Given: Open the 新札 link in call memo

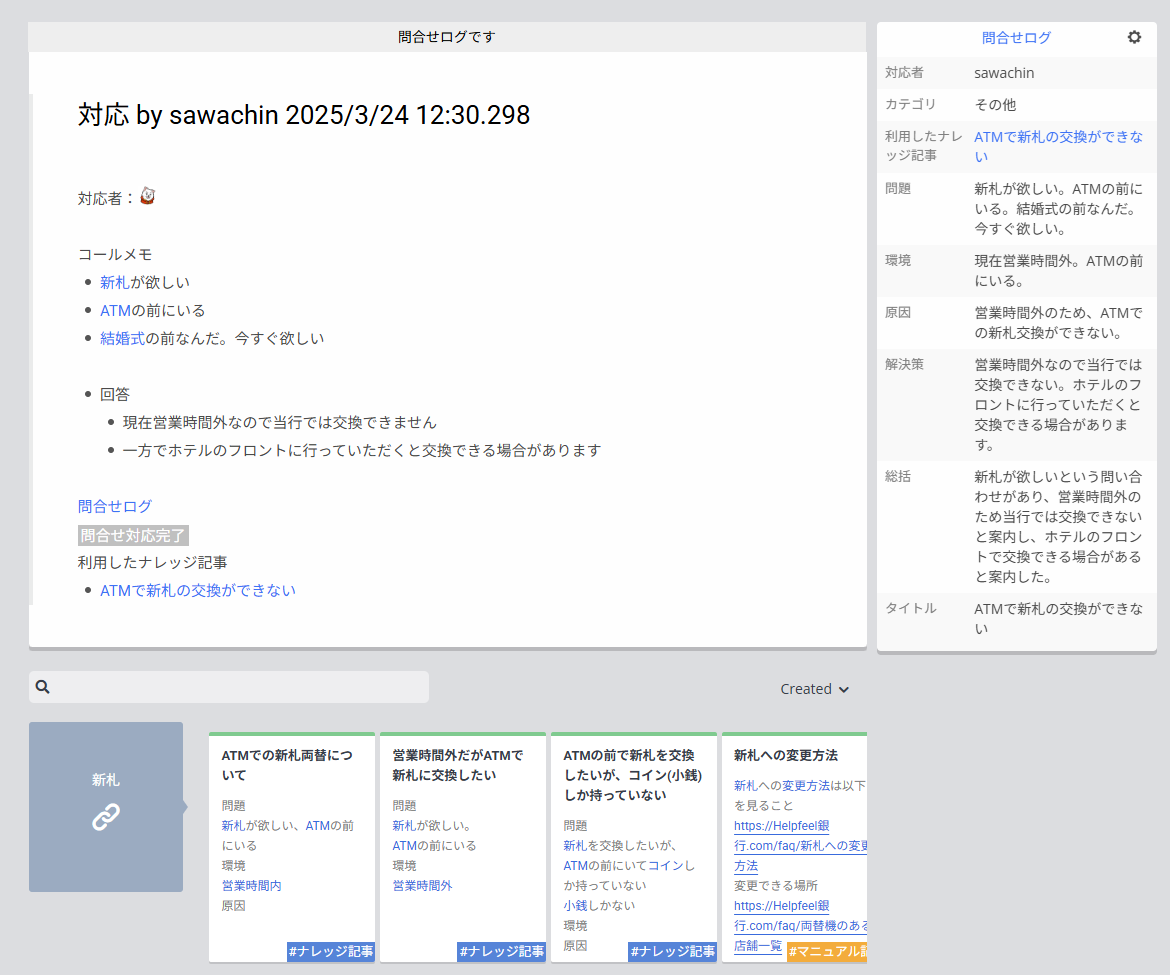Looking at the screenshot, I should (x=115, y=282).
